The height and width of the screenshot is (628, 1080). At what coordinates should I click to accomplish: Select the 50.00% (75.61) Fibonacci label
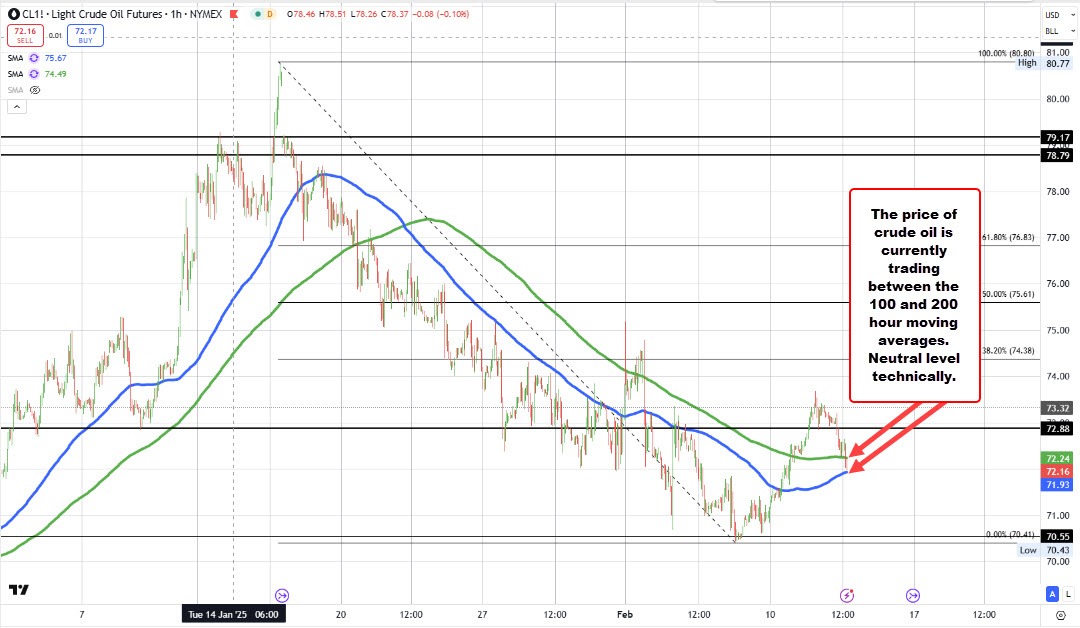(x=1008, y=294)
